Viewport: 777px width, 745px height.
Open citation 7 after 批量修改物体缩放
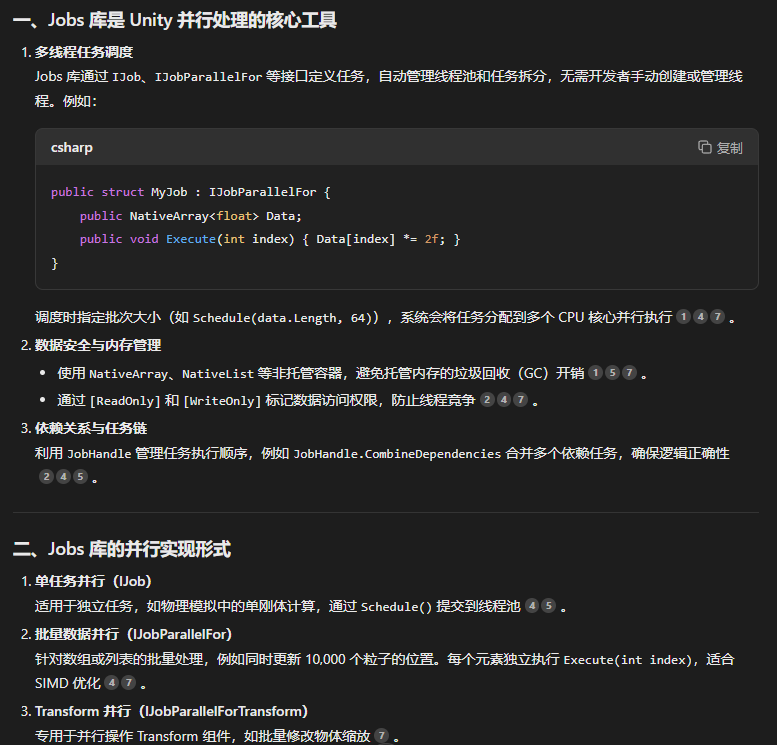382,736
